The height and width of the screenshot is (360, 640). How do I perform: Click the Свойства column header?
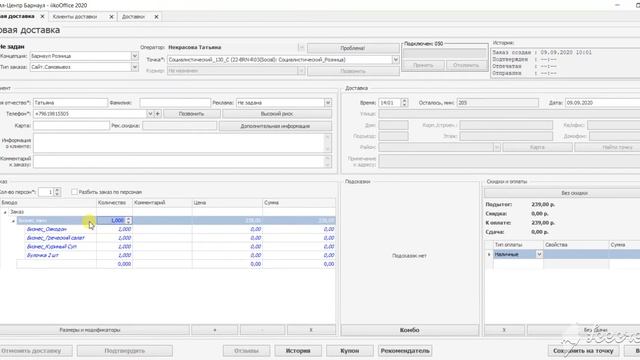tap(576, 244)
